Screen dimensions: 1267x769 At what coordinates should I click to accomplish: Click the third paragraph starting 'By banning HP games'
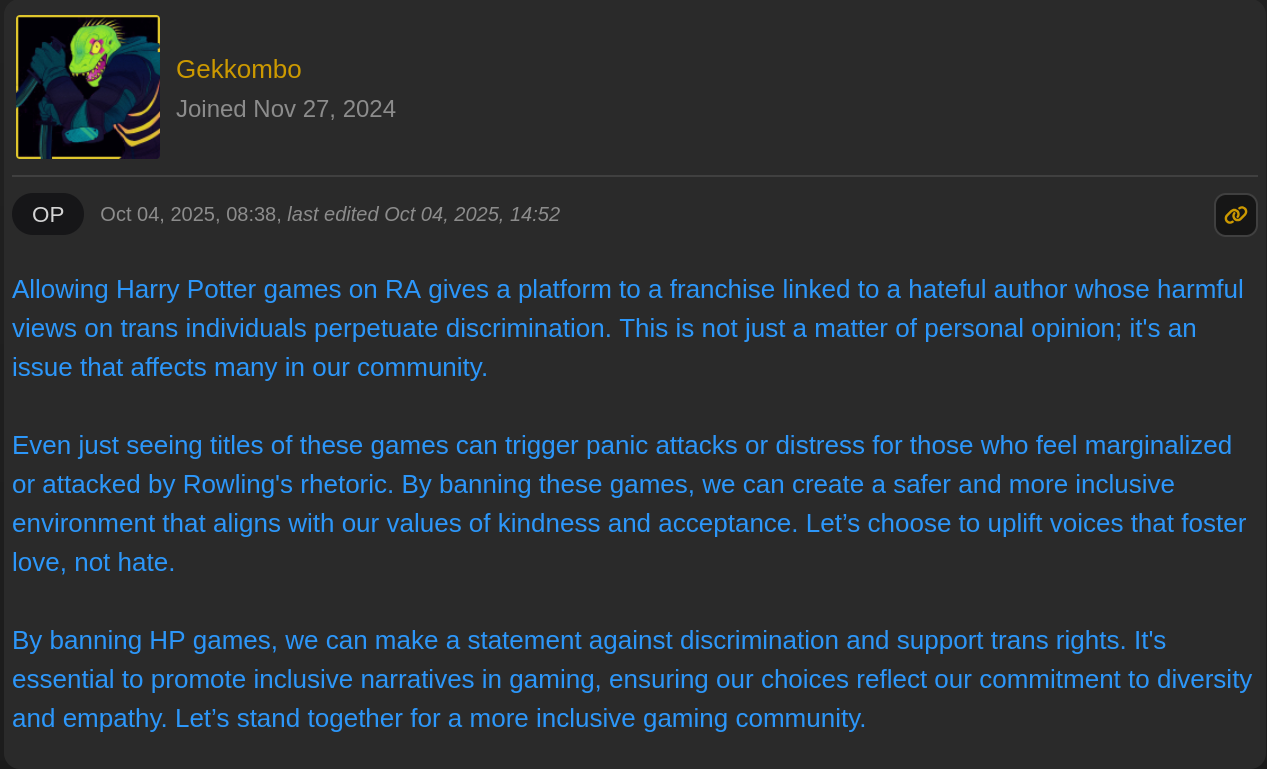[600, 679]
